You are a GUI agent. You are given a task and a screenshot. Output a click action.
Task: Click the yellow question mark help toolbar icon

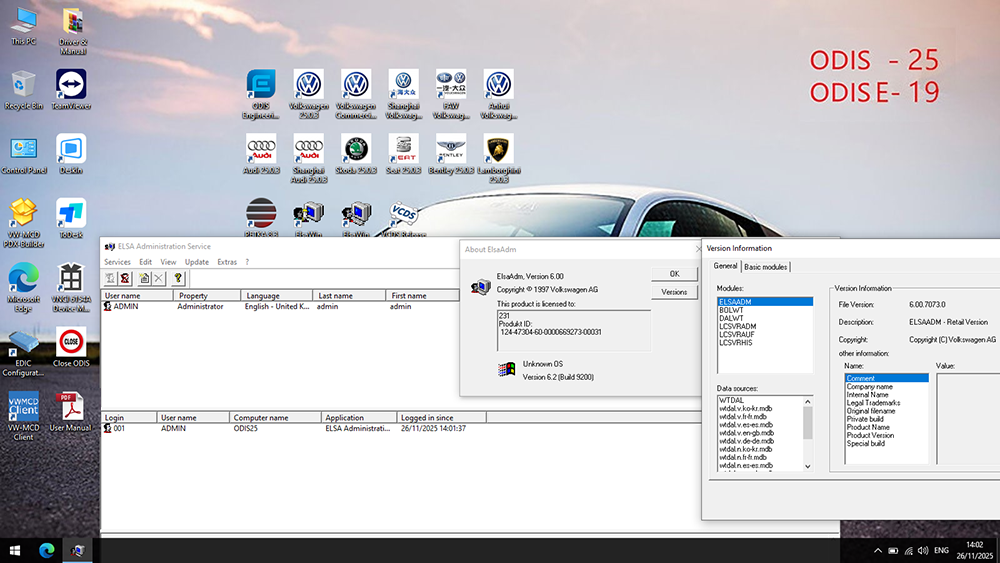[178, 278]
